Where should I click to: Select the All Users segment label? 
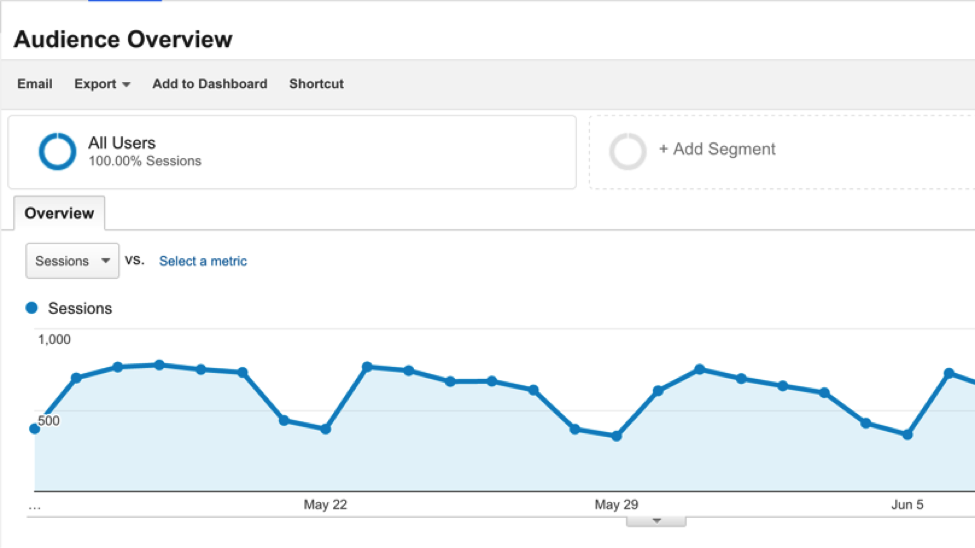click(x=122, y=143)
